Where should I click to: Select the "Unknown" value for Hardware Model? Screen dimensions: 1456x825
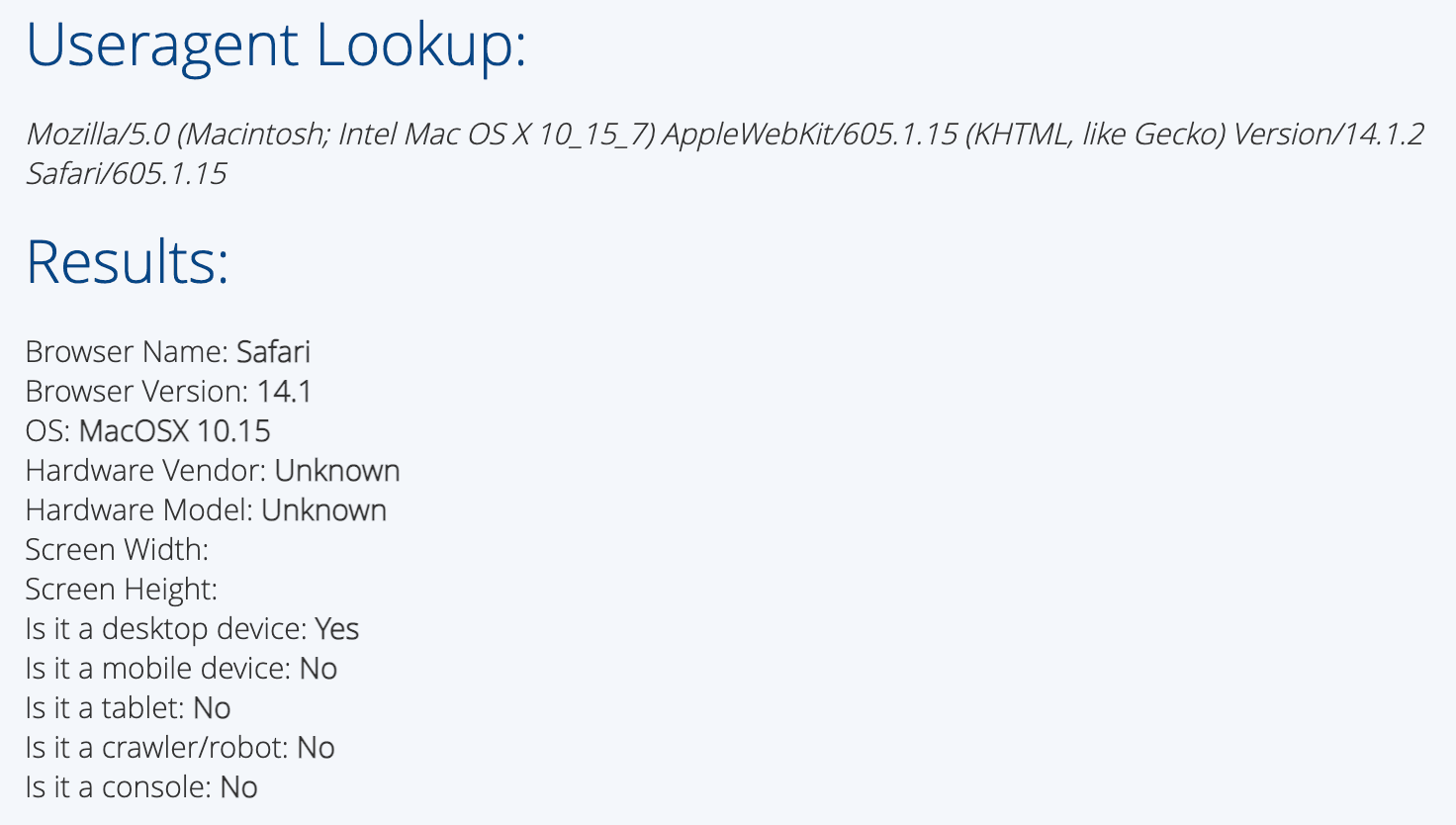pos(323,510)
